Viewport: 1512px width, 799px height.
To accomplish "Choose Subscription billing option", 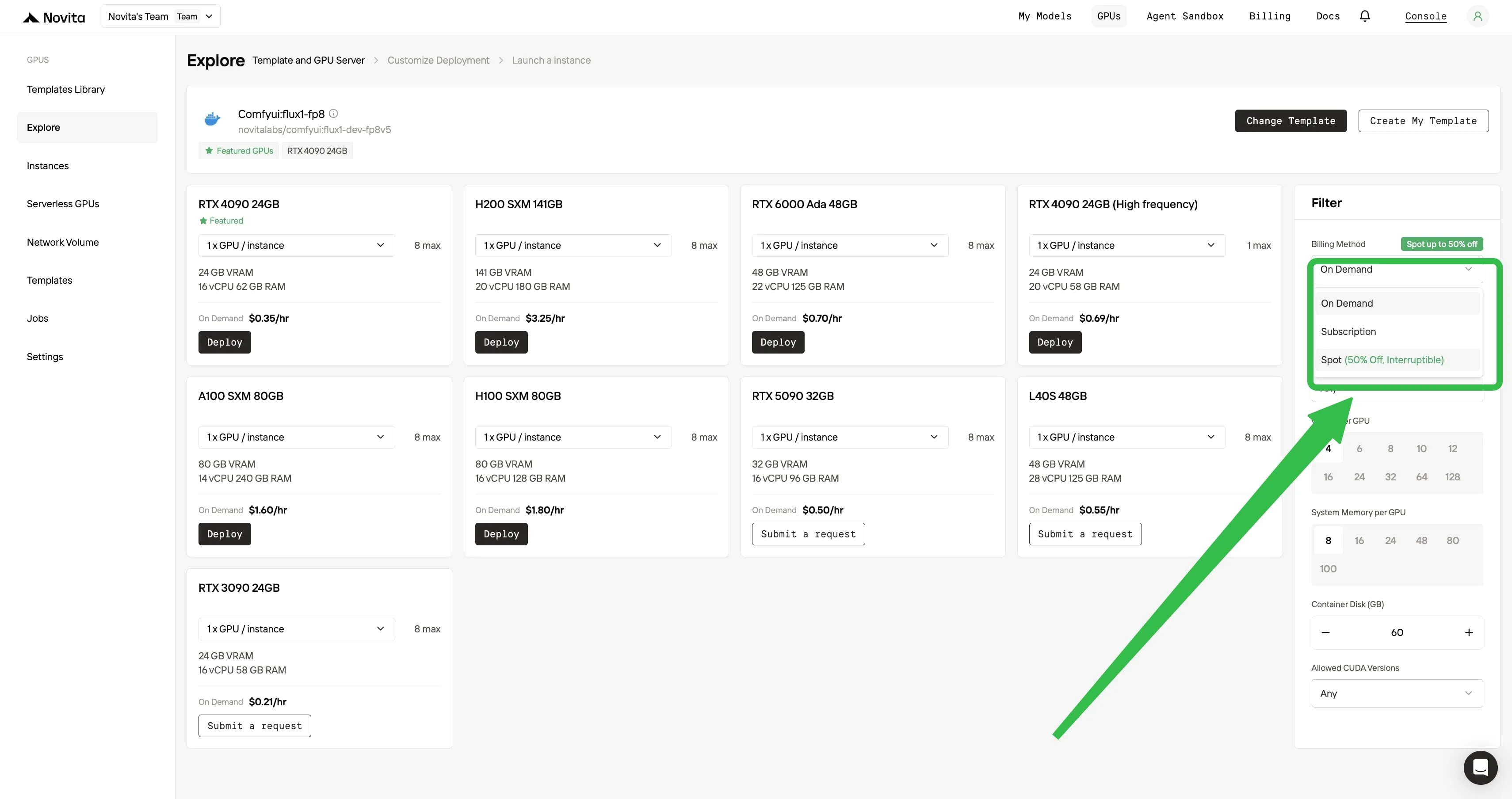I will (1397, 331).
